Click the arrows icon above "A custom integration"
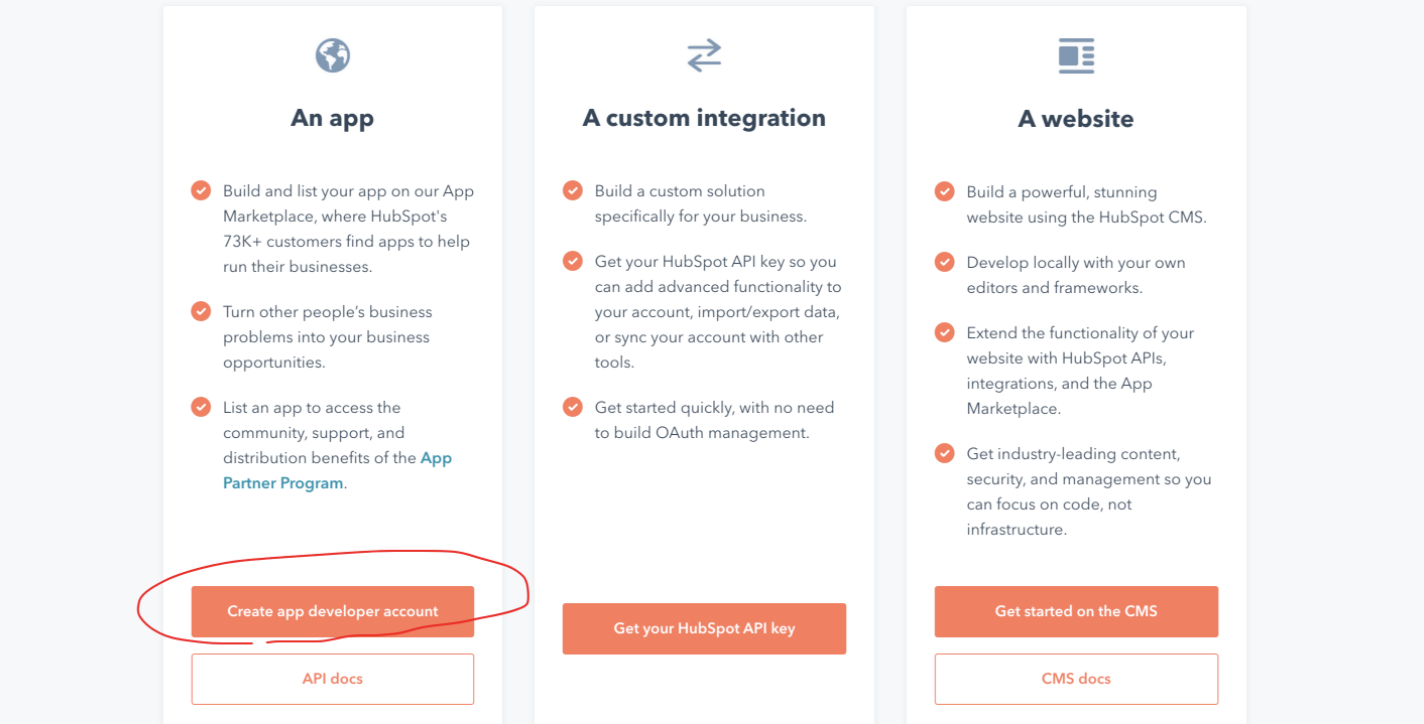The height and width of the screenshot is (724, 1424). click(704, 56)
